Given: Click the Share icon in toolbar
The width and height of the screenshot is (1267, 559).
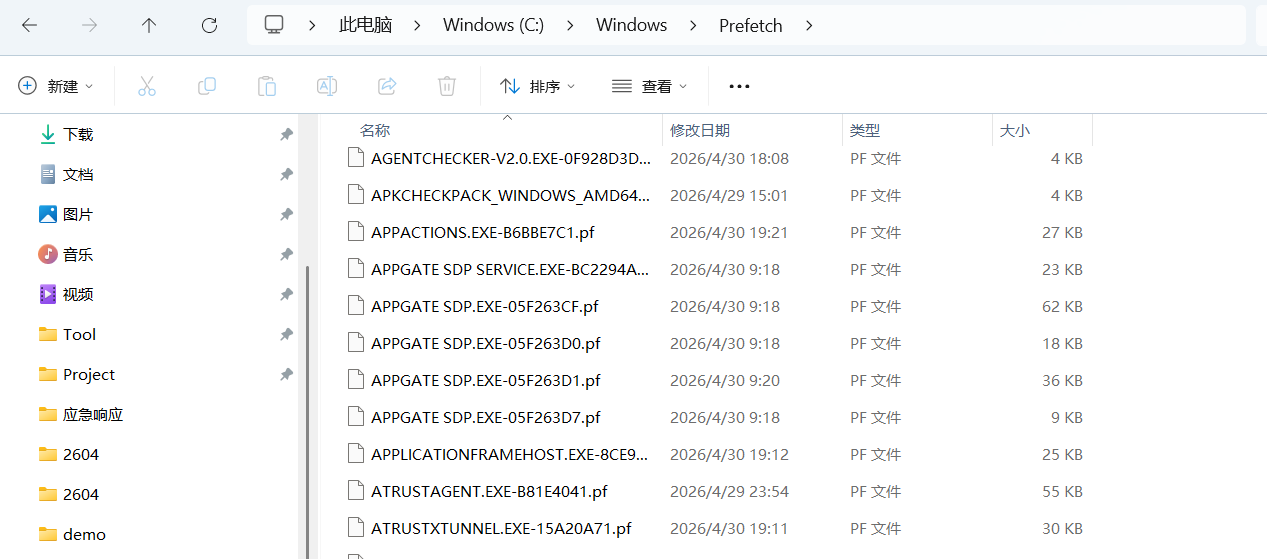Looking at the screenshot, I should (x=387, y=86).
